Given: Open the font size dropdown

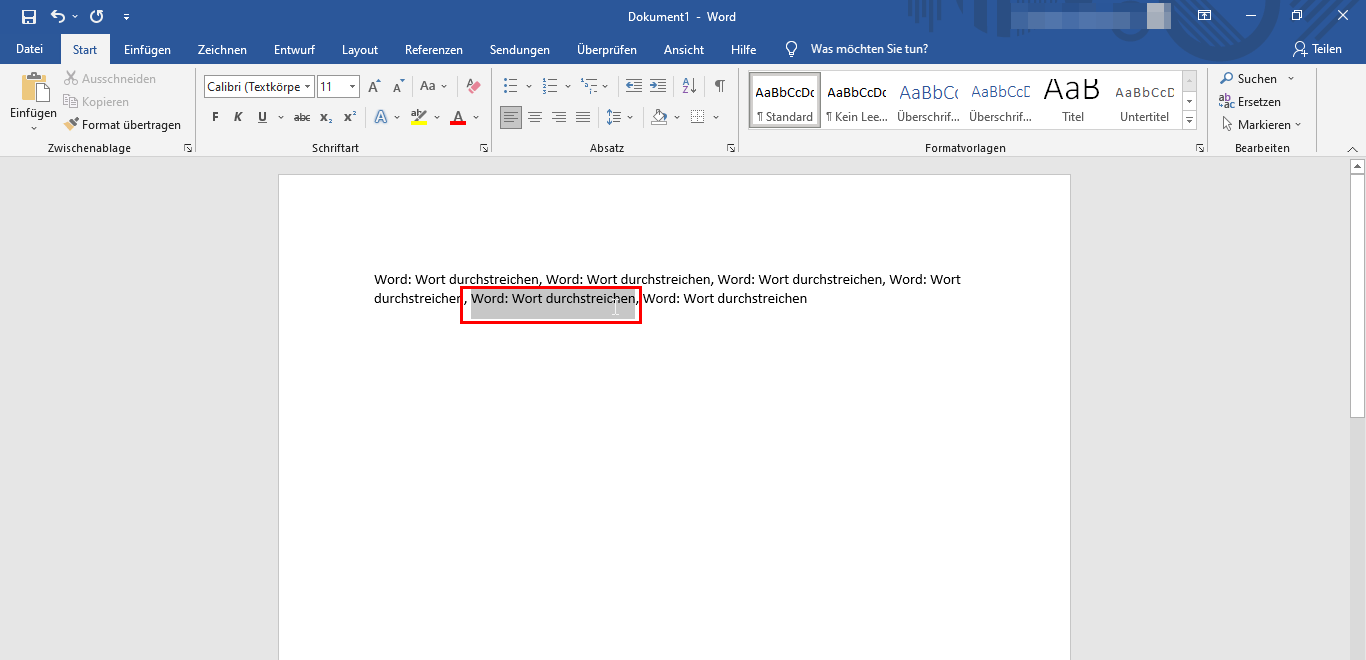Looking at the screenshot, I should tap(352, 87).
